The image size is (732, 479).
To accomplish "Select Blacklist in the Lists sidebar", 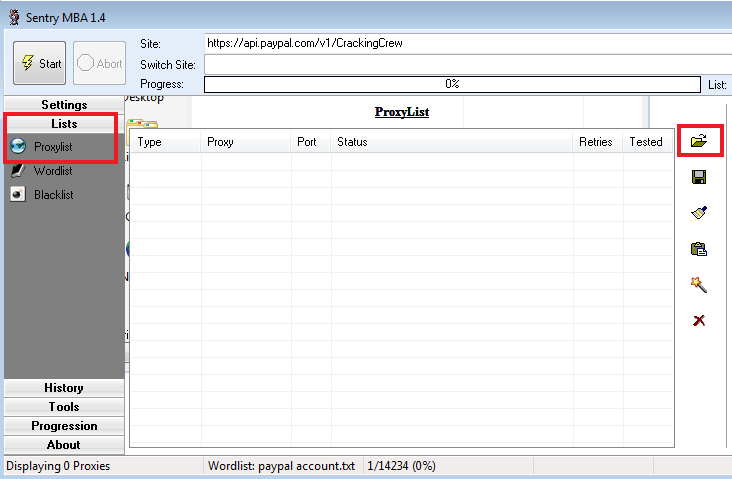I will pos(53,195).
